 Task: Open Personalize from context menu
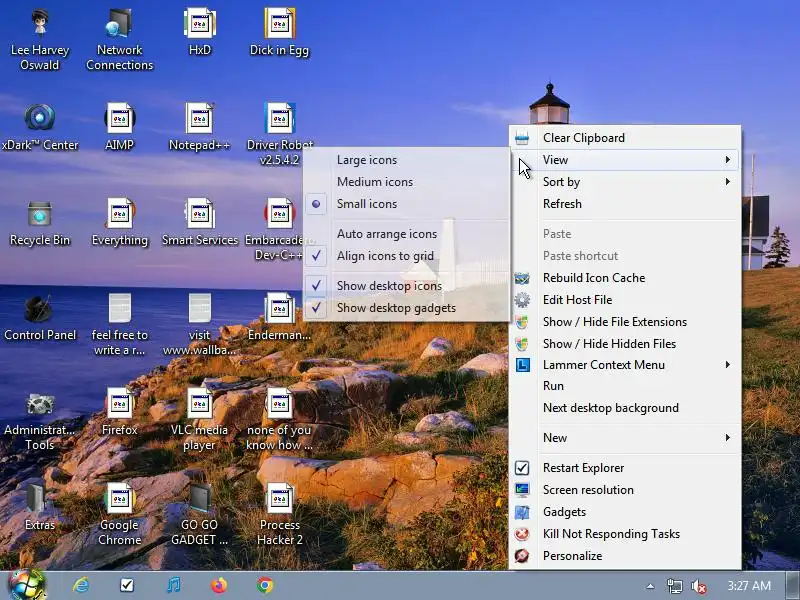pyautogui.click(x=625, y=556)
